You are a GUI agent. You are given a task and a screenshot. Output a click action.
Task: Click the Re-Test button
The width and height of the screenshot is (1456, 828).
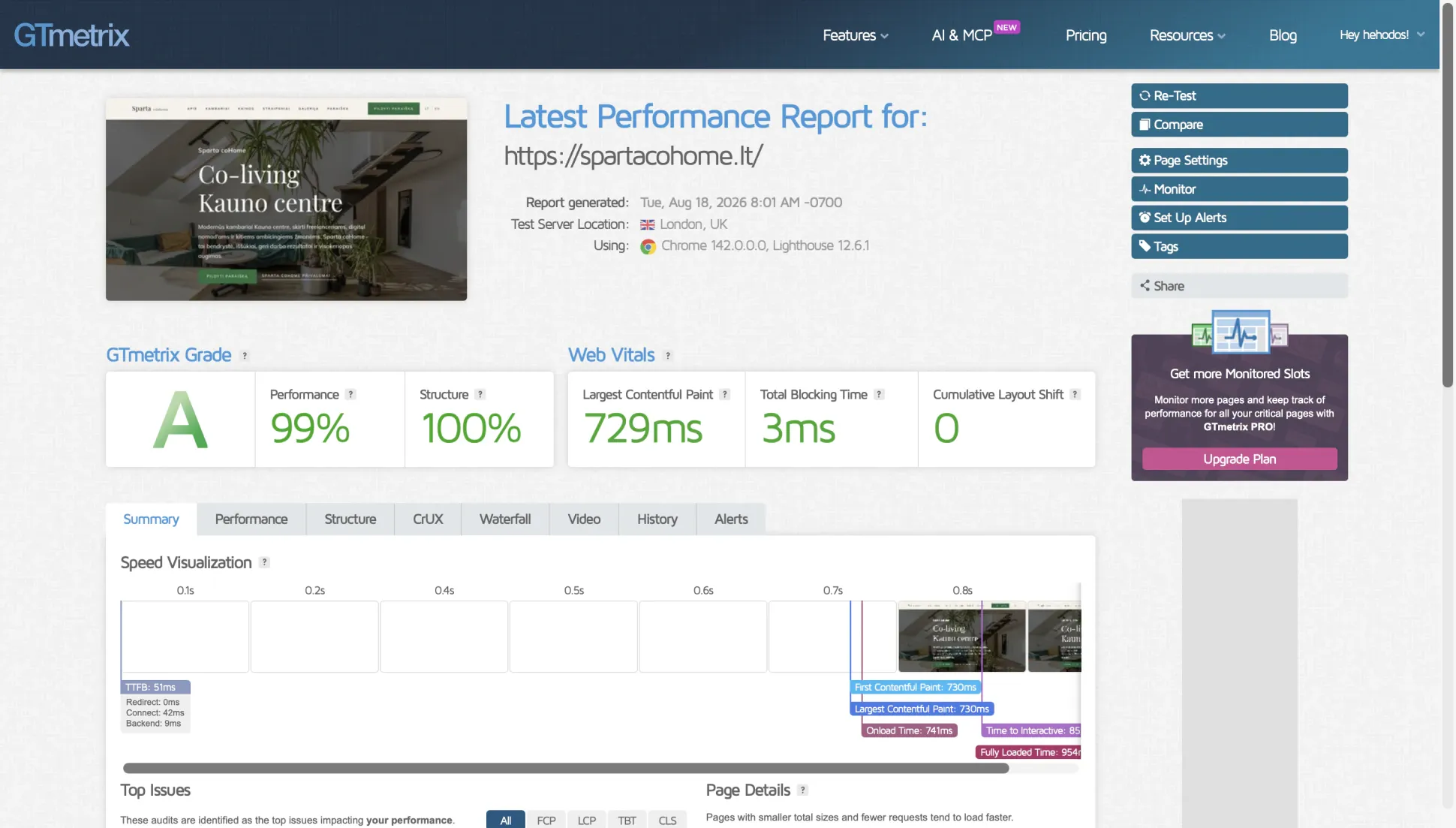pyautogui.click(x=1239, y=96)
